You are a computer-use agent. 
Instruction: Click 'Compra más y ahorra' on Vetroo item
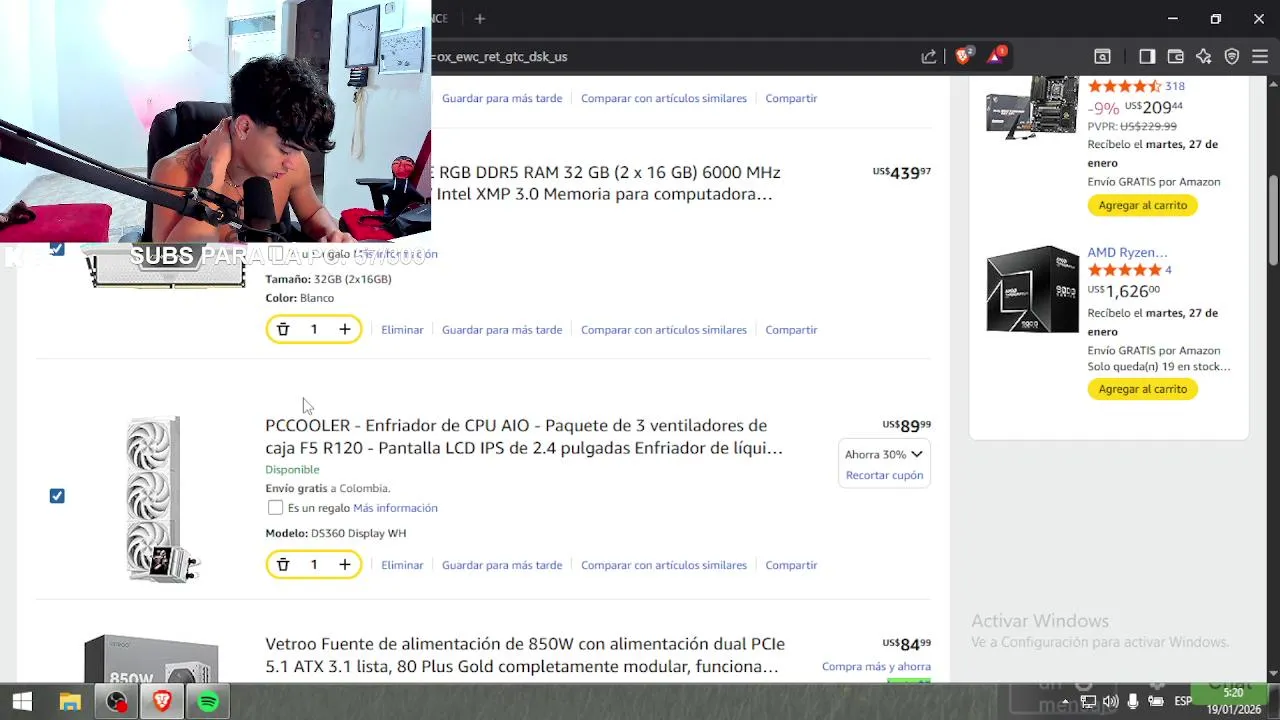[x=876, y=666]
